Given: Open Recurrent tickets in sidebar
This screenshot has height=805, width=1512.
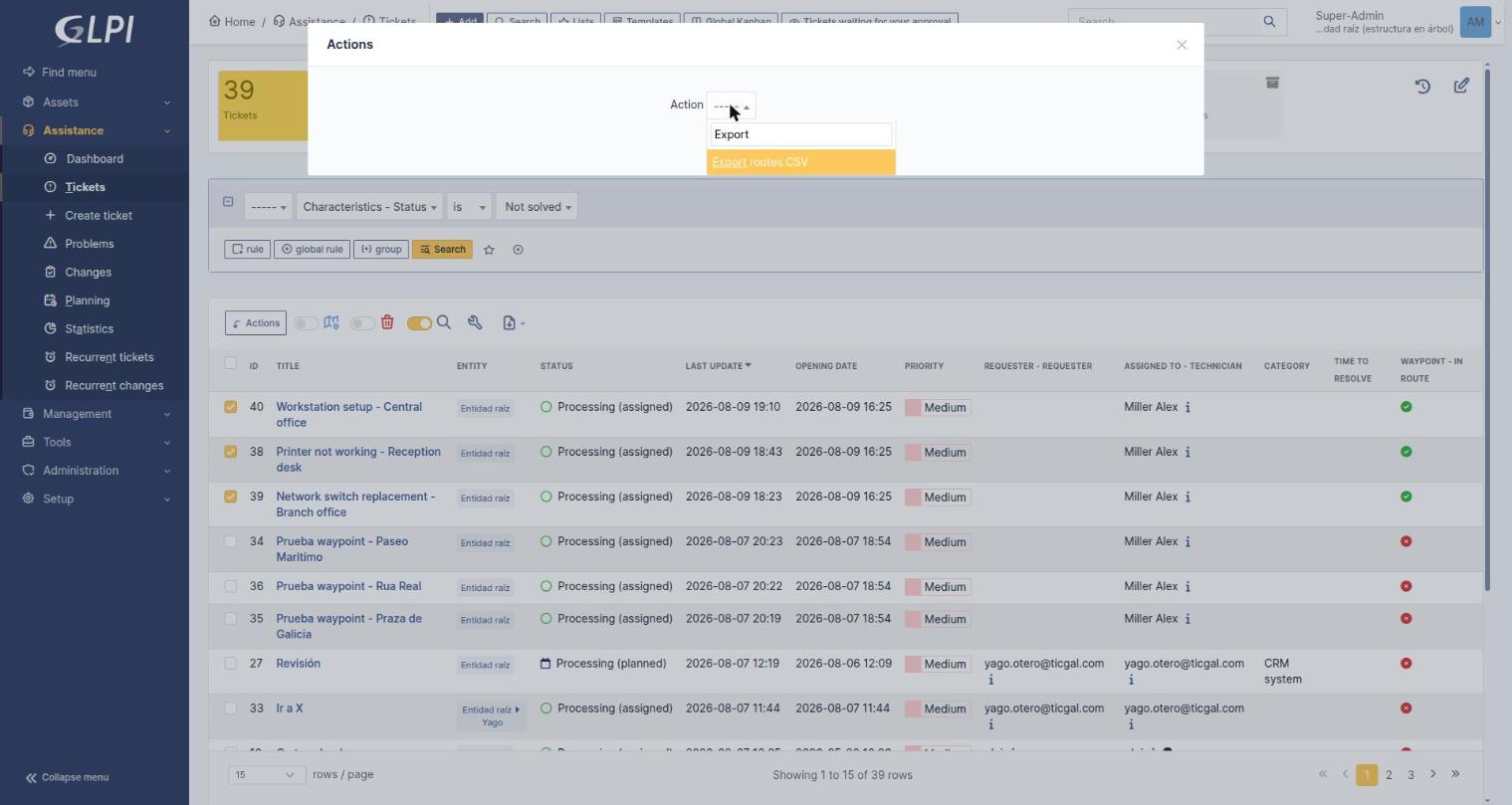Looking at the screenshot, I should click(108, 357).
